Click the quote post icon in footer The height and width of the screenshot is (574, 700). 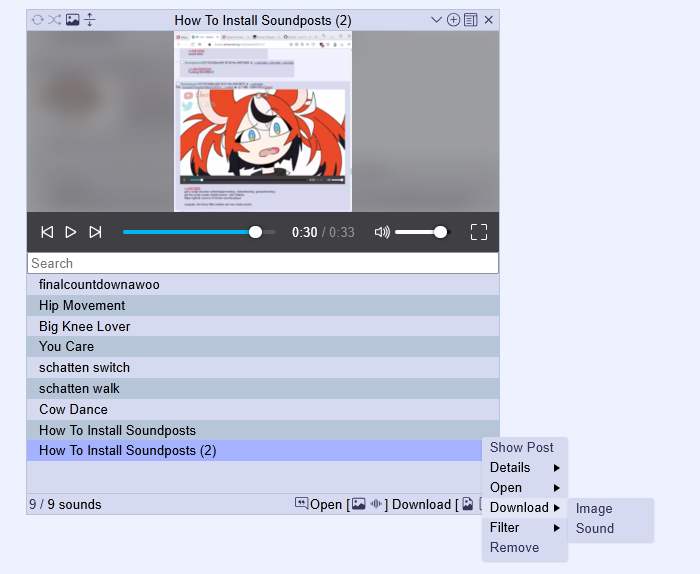301,503
